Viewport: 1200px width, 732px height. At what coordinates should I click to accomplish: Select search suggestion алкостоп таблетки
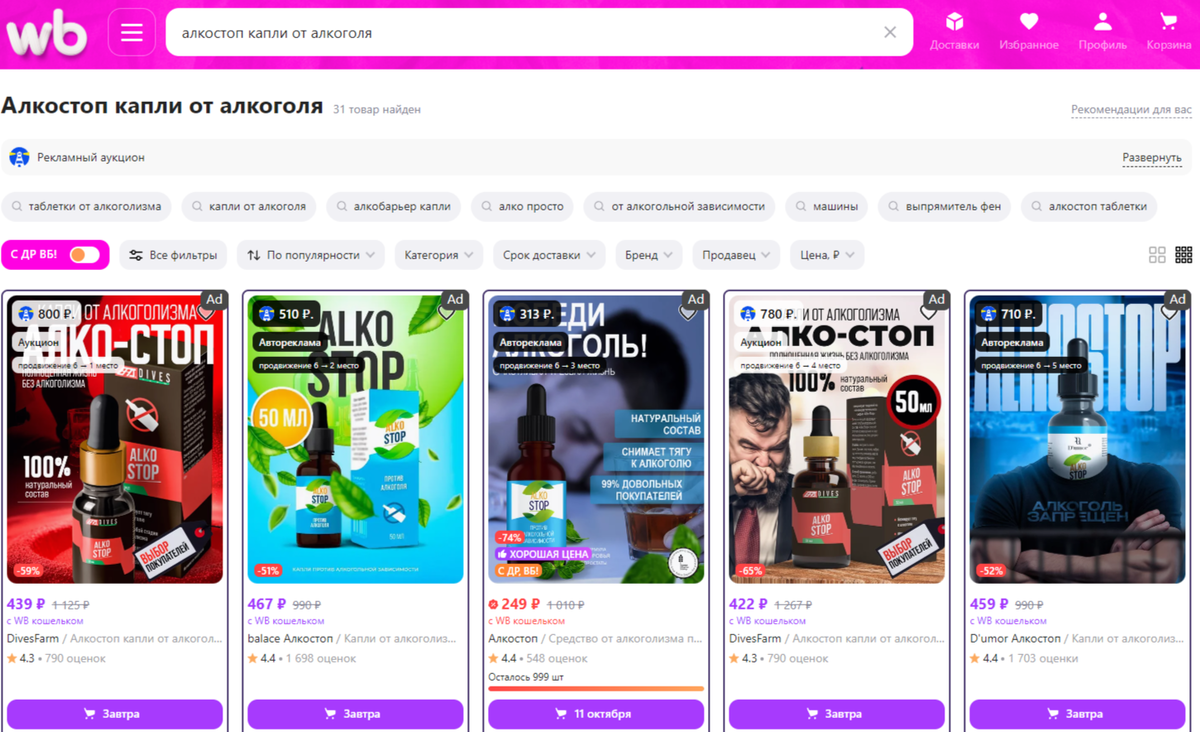coord(1089,207)
